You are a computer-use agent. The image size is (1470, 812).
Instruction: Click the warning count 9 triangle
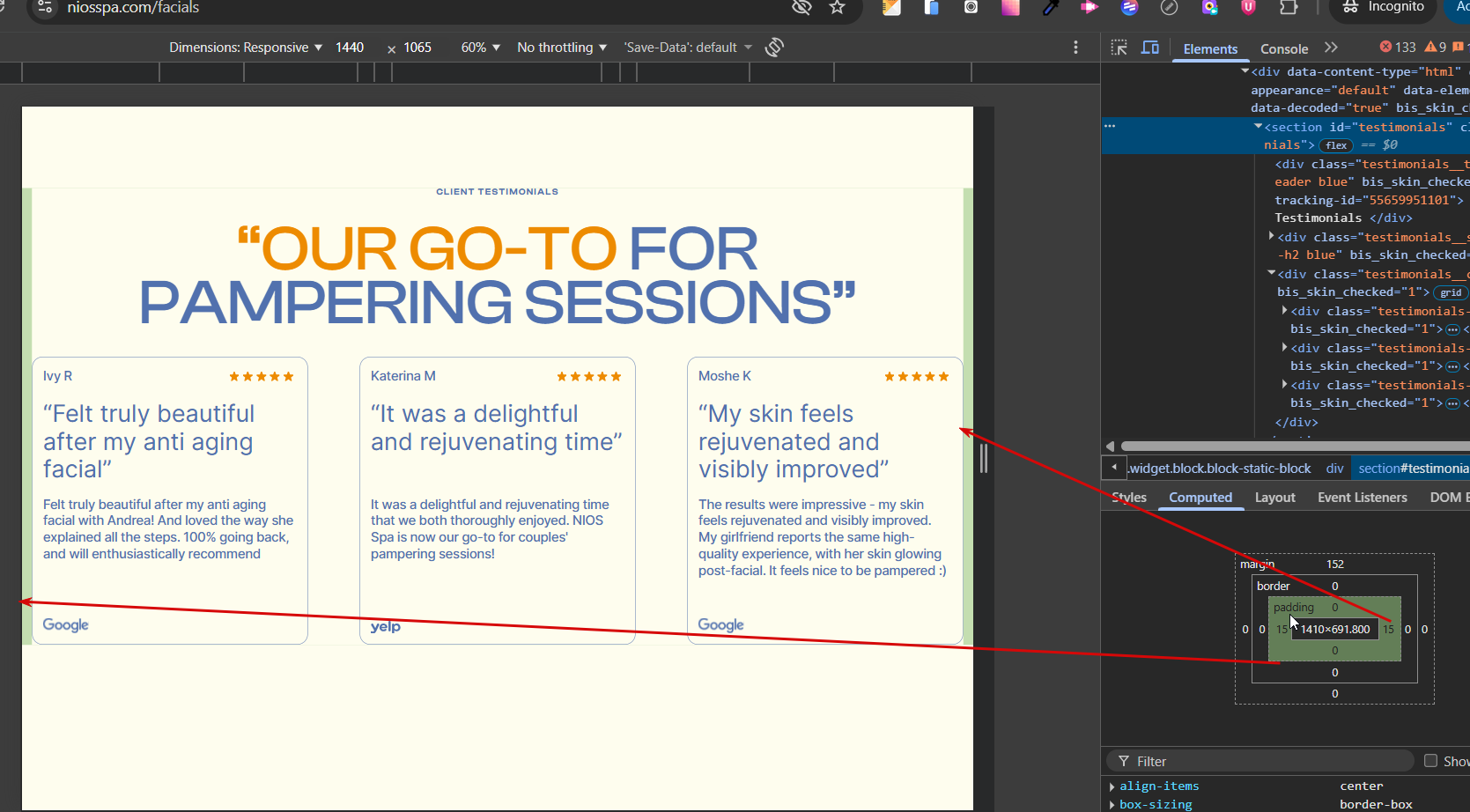pos(1436,48)
